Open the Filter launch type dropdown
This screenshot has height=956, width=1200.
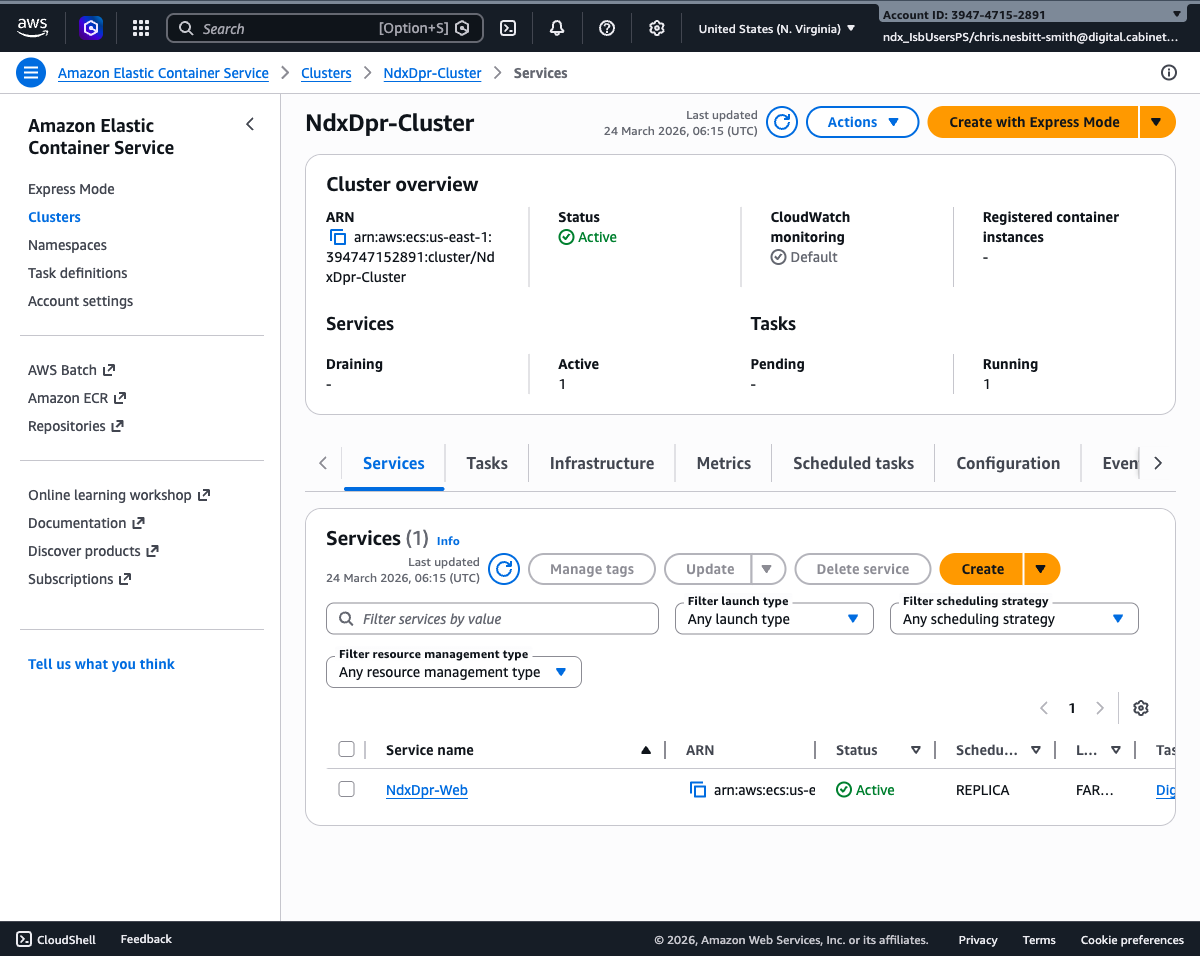click(x=774, y=618)
